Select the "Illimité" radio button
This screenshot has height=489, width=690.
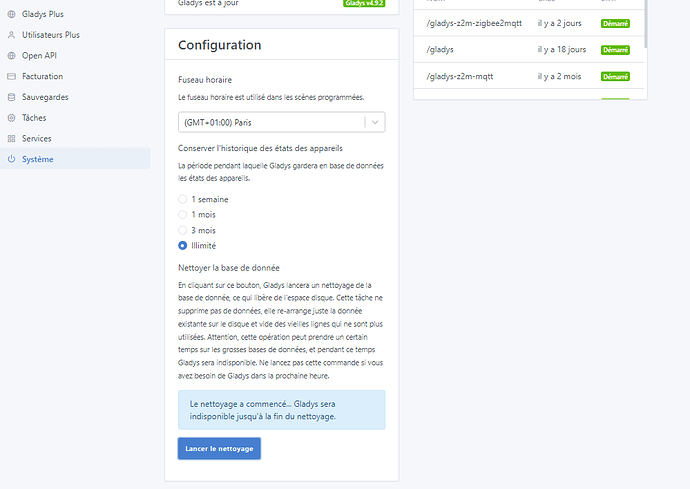182,245
